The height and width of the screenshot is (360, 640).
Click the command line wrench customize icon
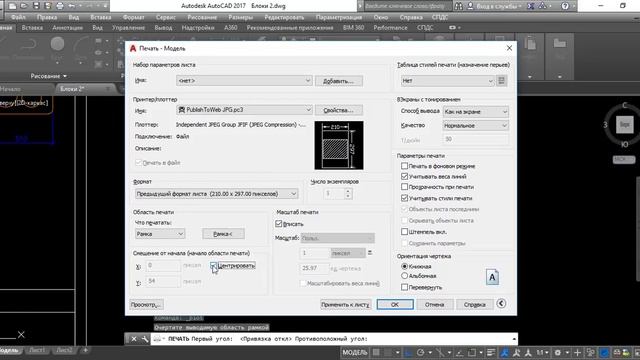pyautogui.click(x=144, y=338)
